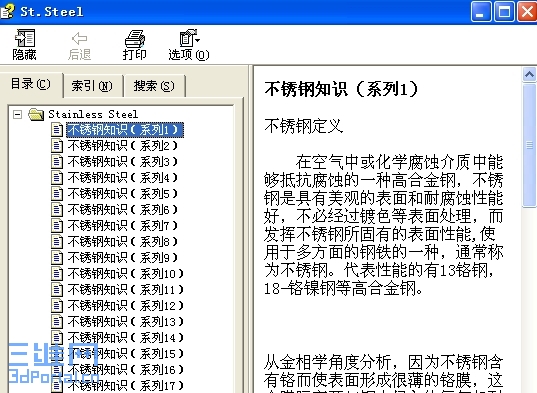Screen dimensions: 537x393
Task: Click page icon beside 系列8 topic
Action: coord(57,242)
